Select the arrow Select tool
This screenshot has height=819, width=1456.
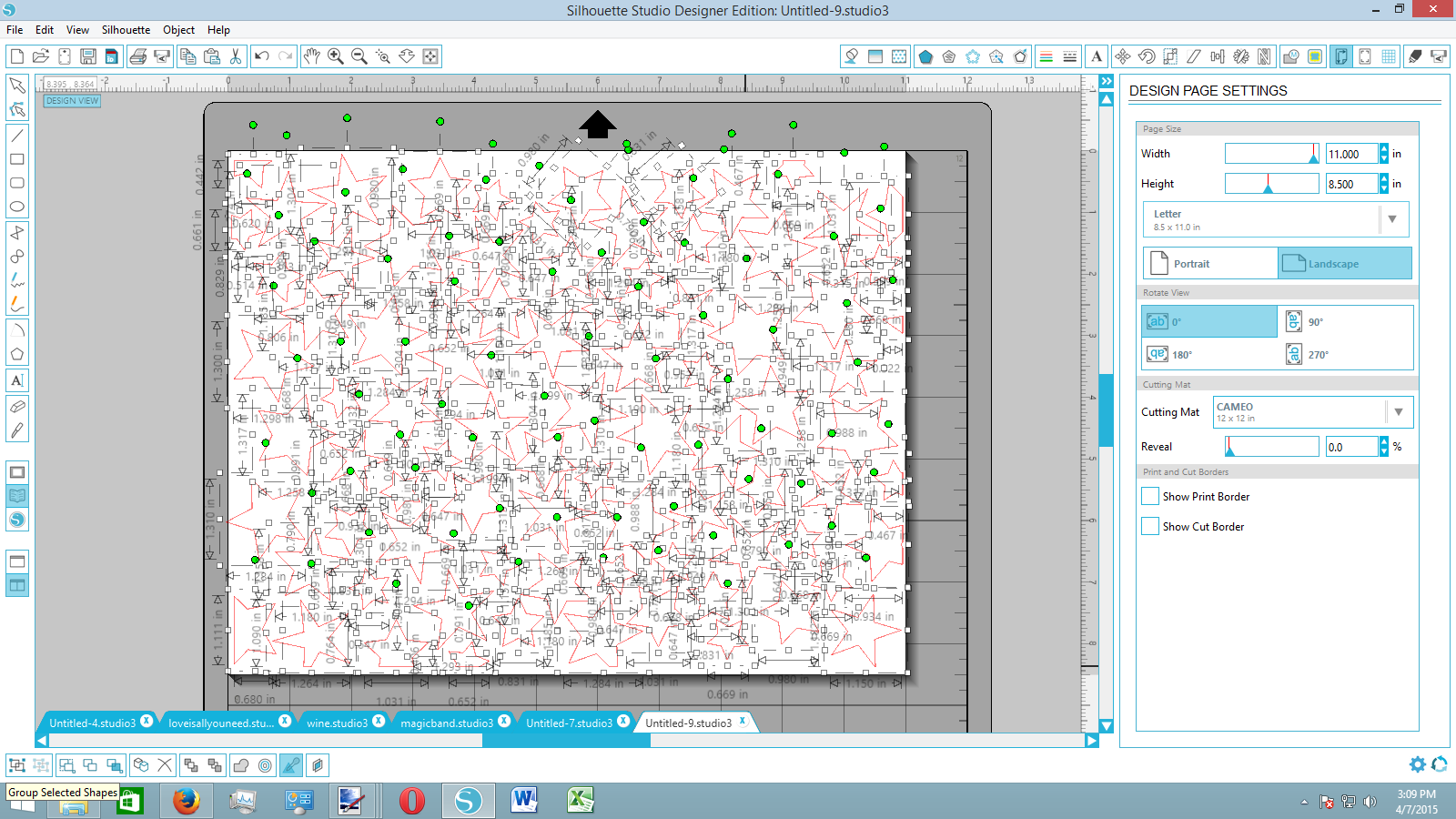click(x=17, y=86)
